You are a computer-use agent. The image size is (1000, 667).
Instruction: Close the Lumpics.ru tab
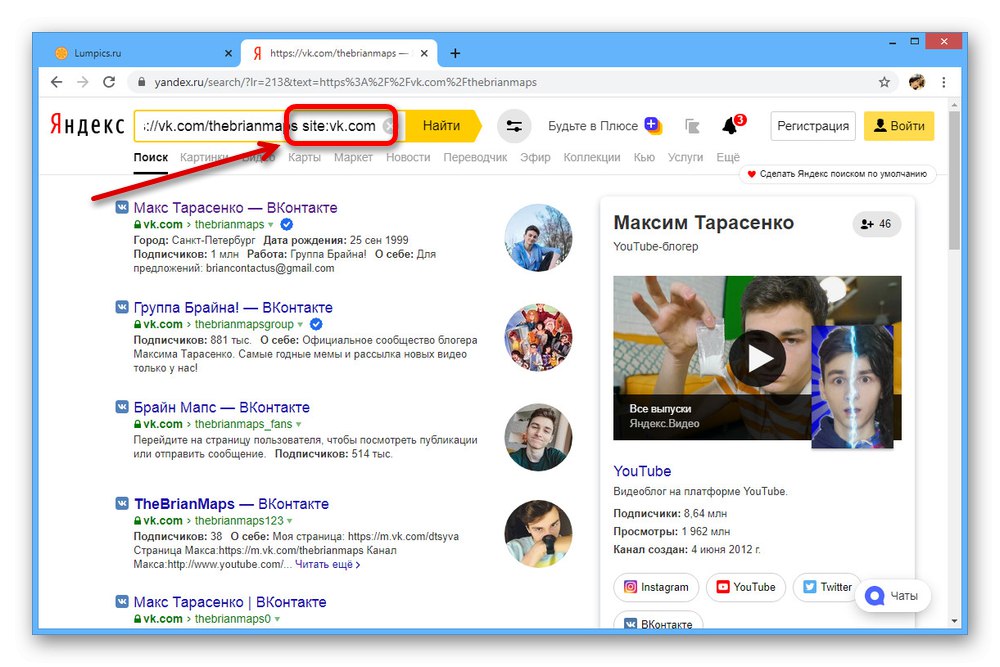pos(228,54)
